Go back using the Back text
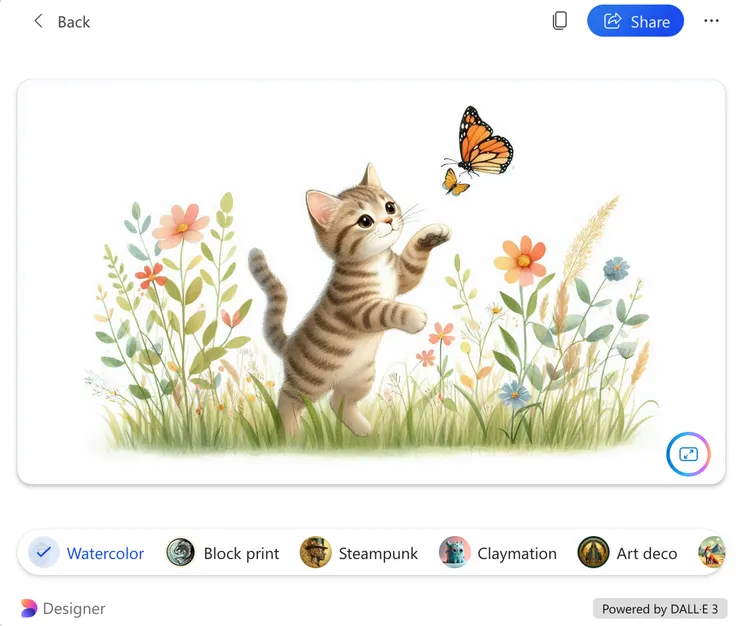Screen dimensions: 740x626 click(74, 22)
